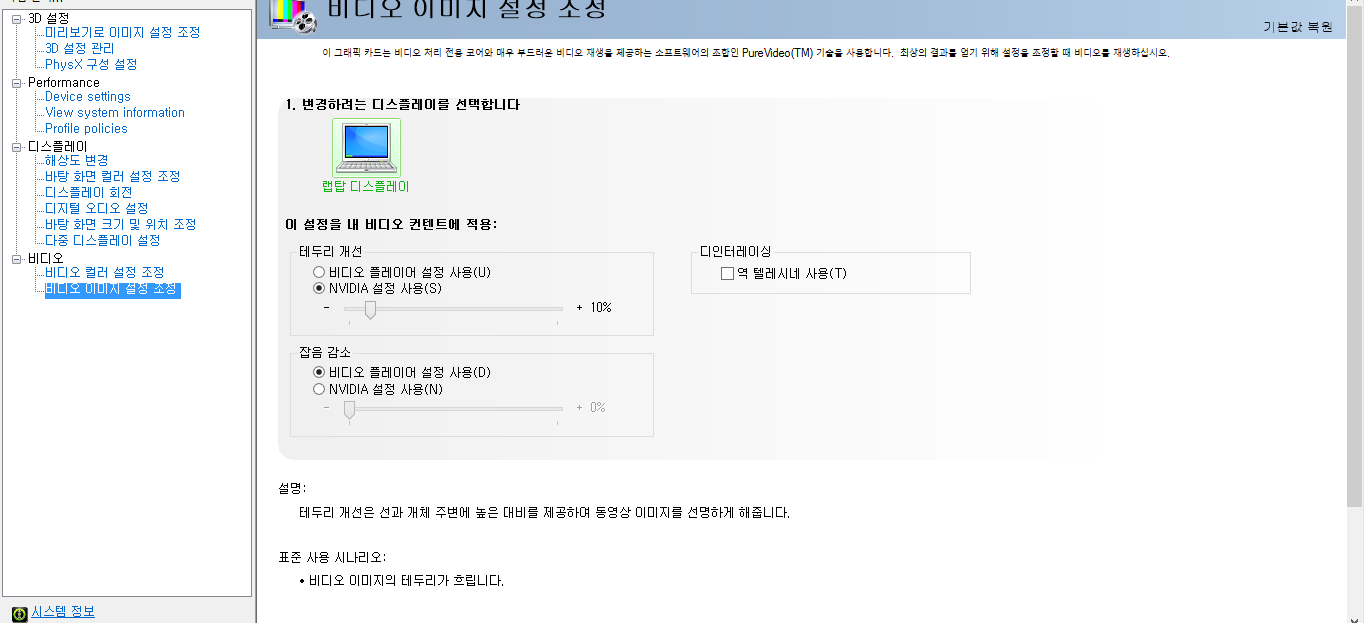Click the noise reduction slider thumb at 0%
Image resolution: width=1364 pixels, height=623 pixels.
(349, 409)
